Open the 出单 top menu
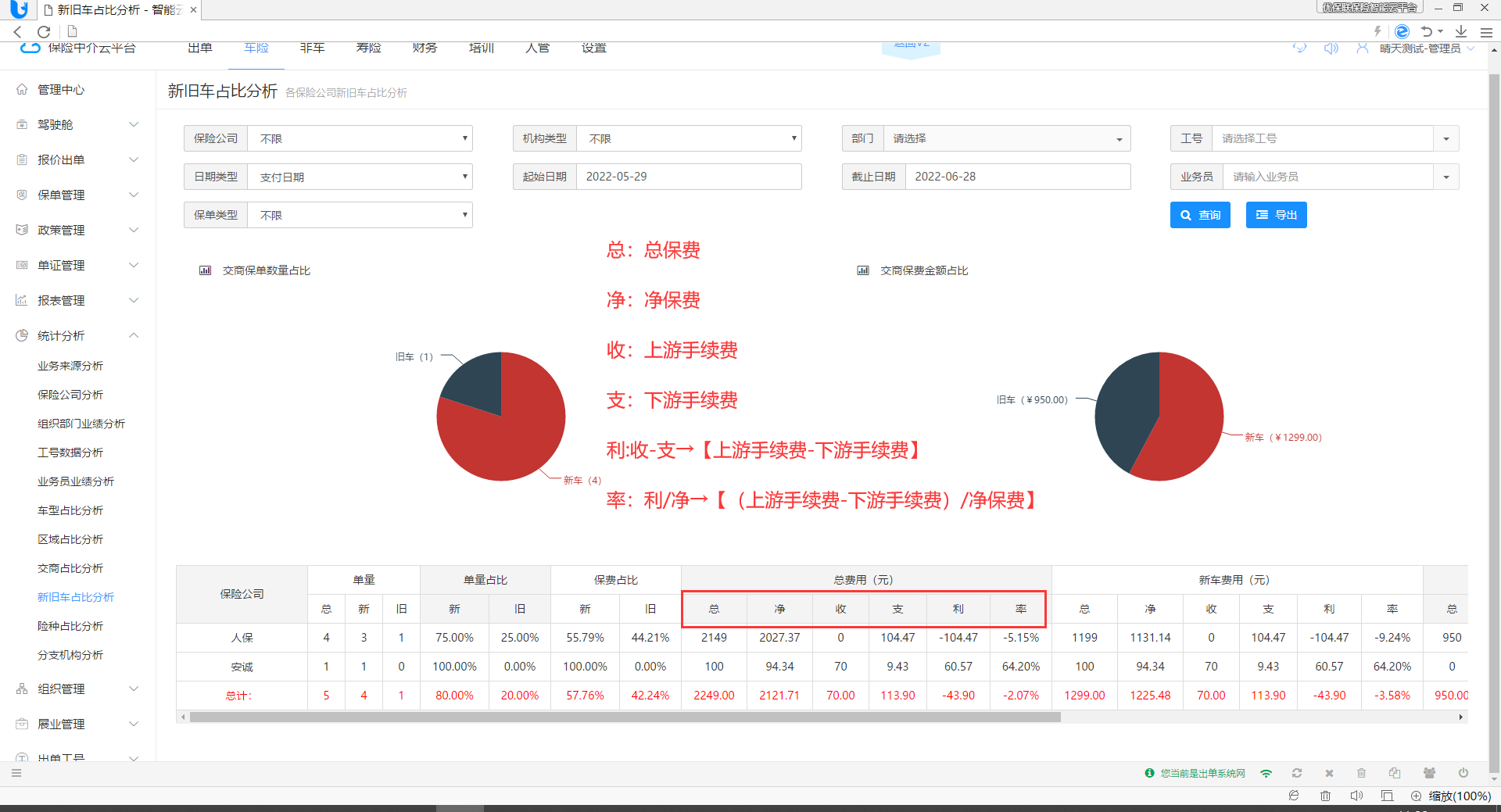The height and width of the screenshot is (812, 1501). click(200, 48)
